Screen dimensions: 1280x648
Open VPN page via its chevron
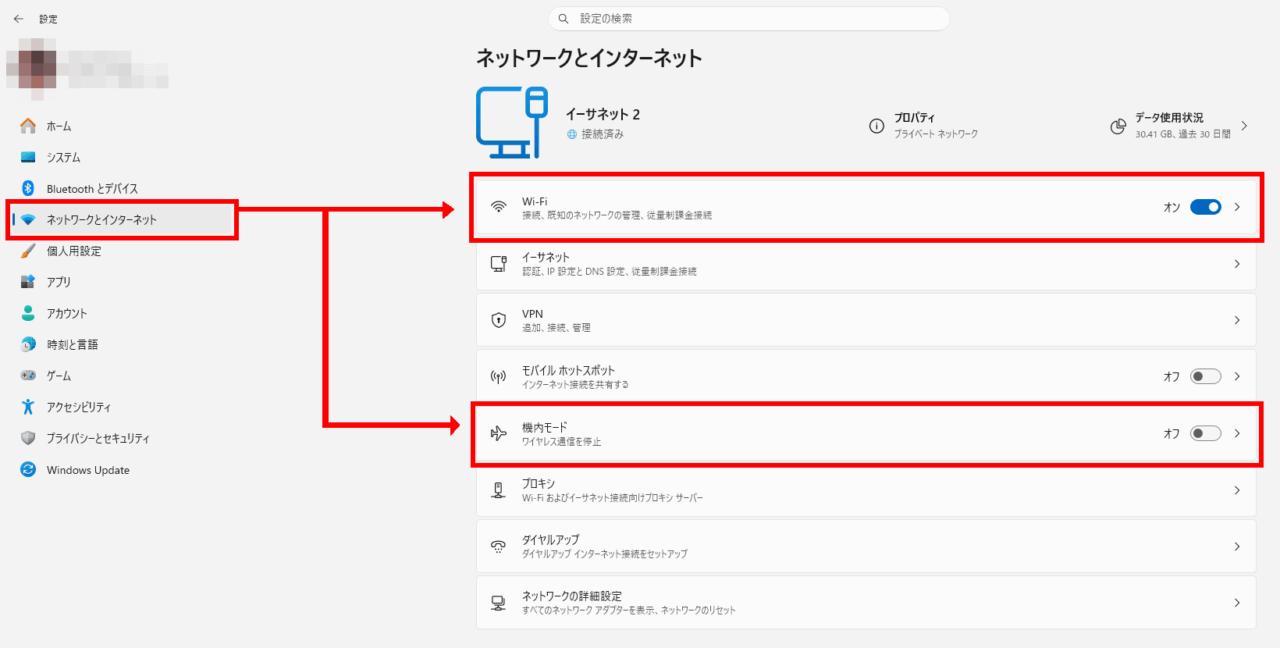(1237, 320)
